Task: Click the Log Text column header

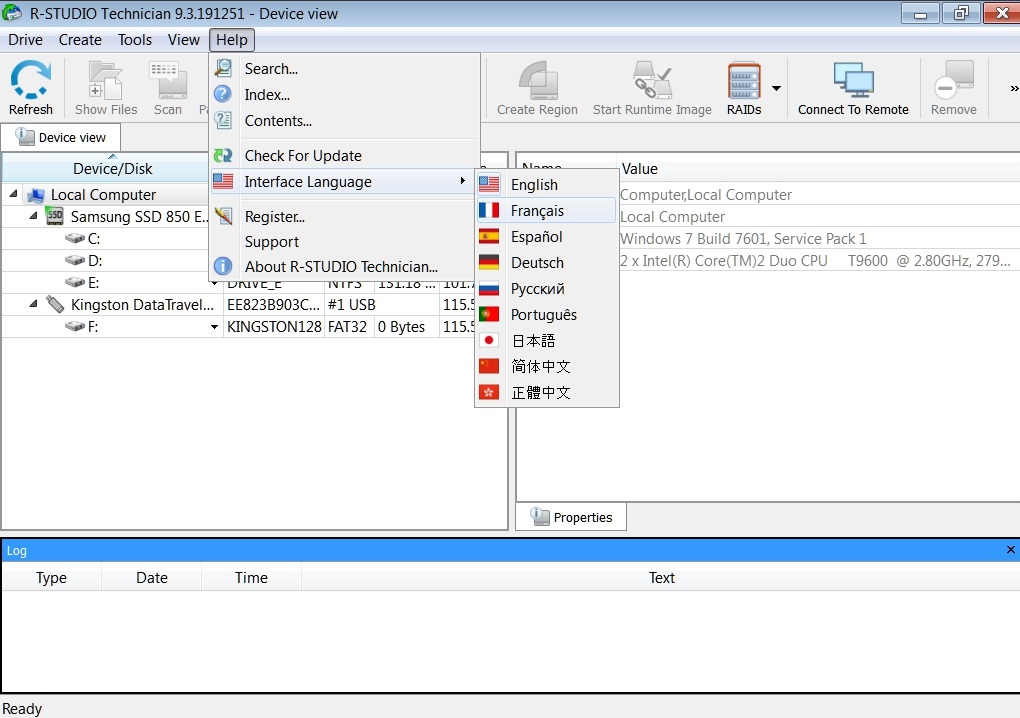Action: 661,578
